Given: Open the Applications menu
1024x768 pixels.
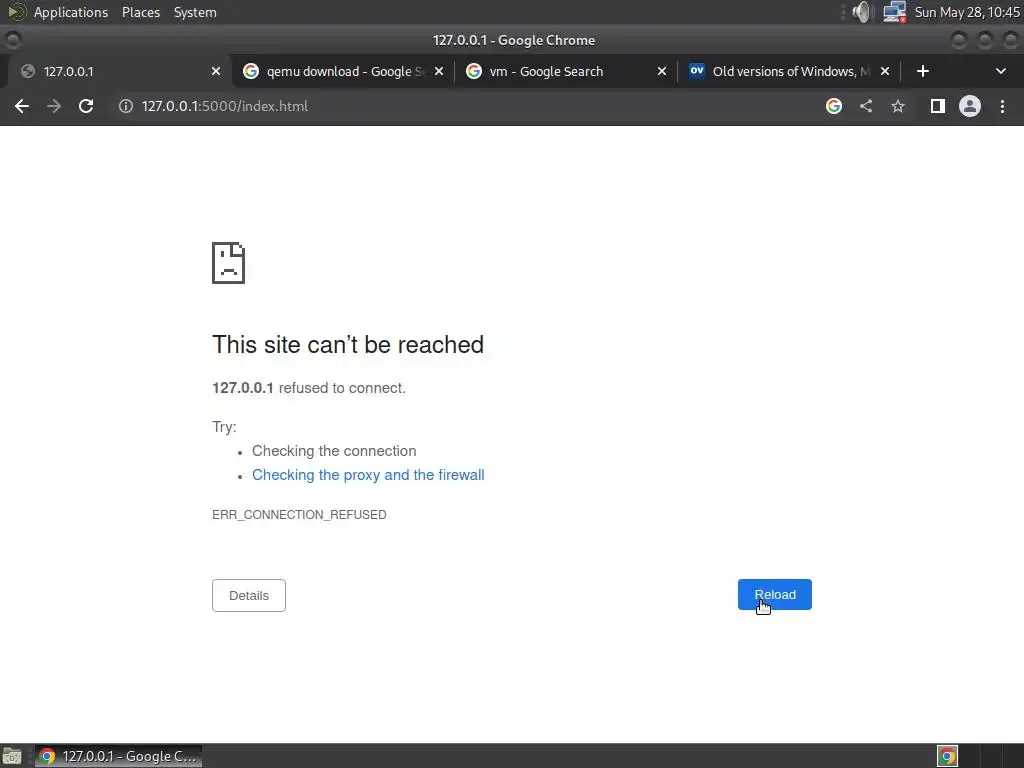Looking at the screenshot, I should 71,12.
